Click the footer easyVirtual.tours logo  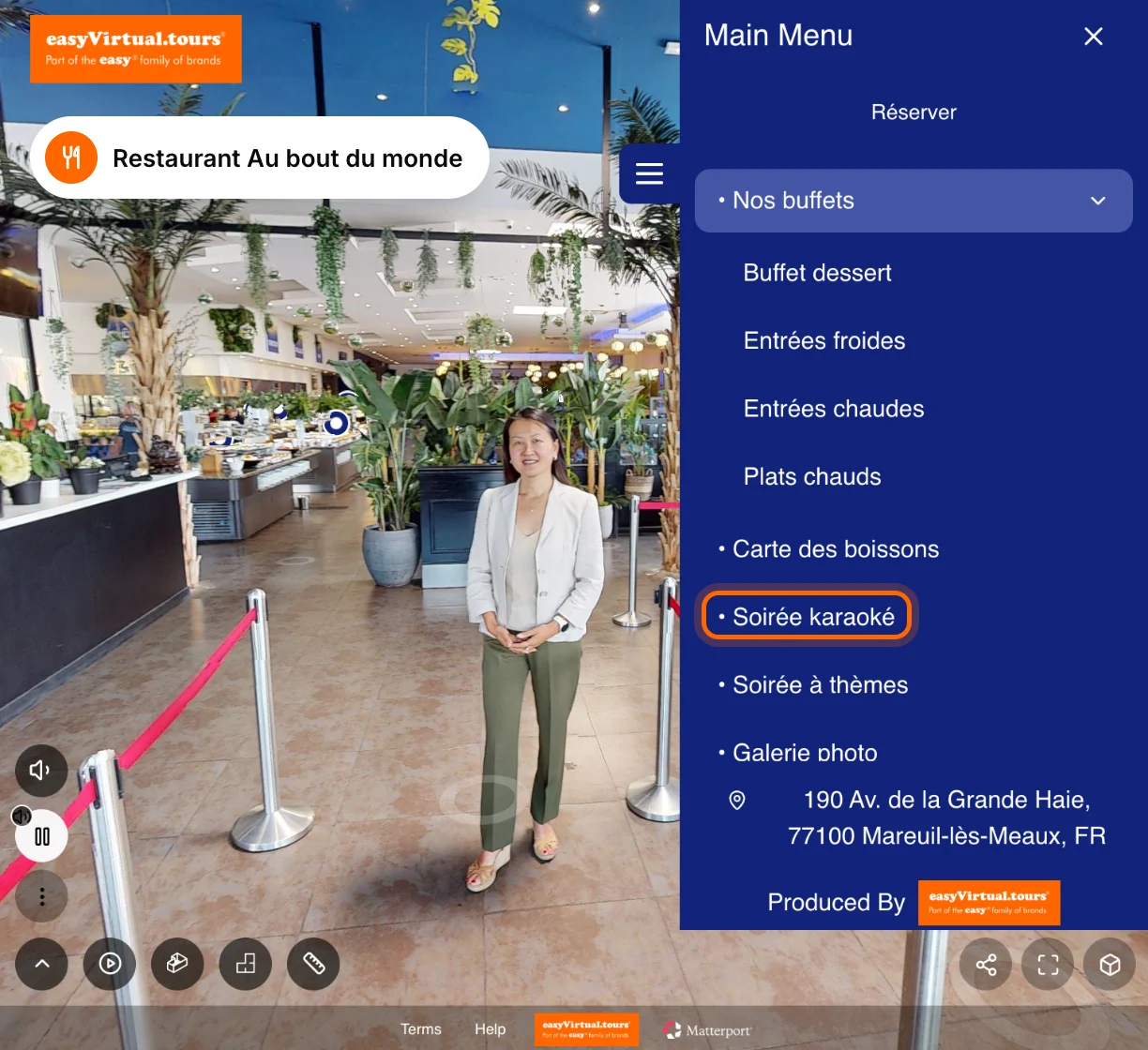(x=586, y=1029)
